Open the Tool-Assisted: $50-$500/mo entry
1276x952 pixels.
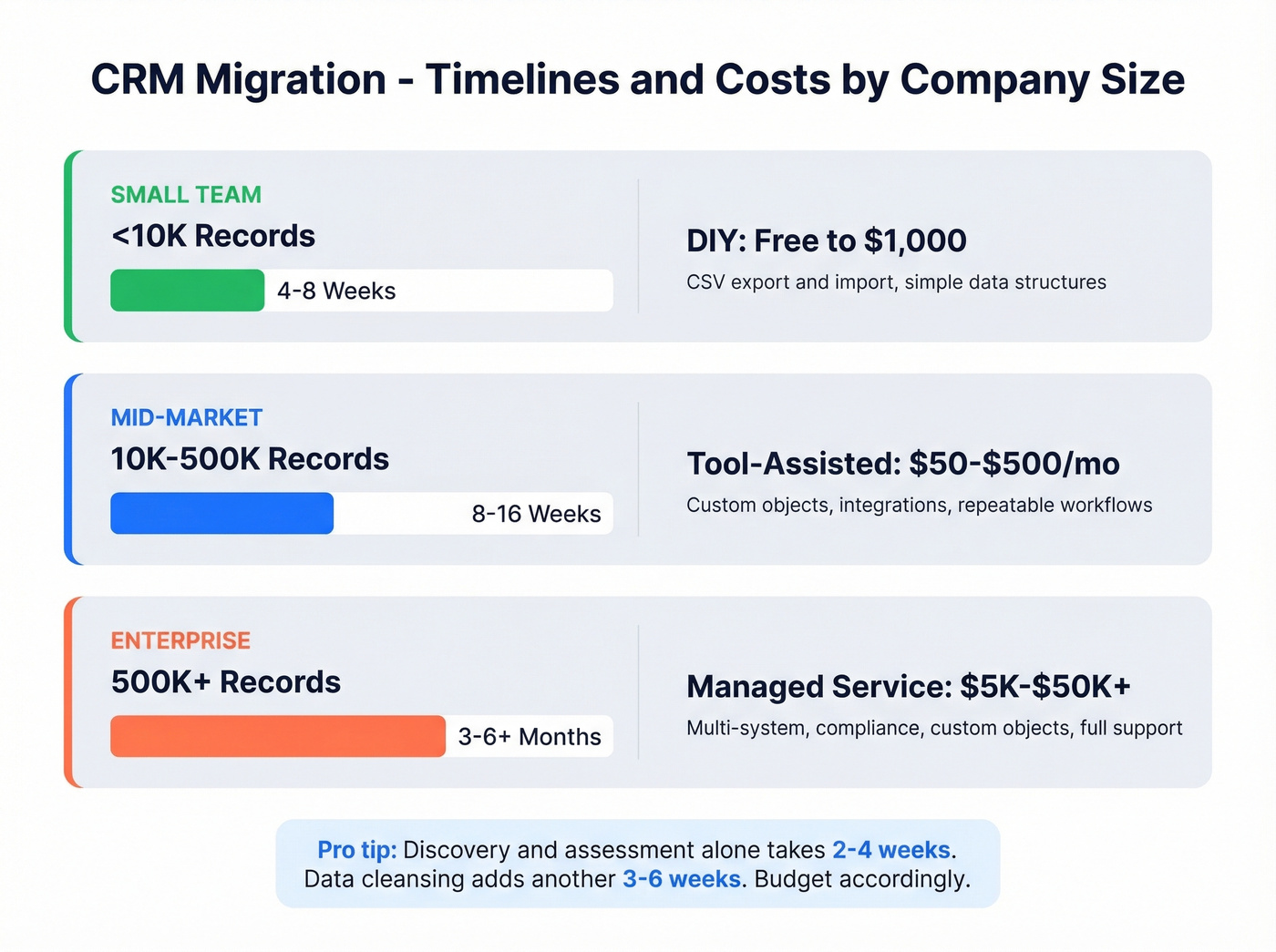point(902,463)
